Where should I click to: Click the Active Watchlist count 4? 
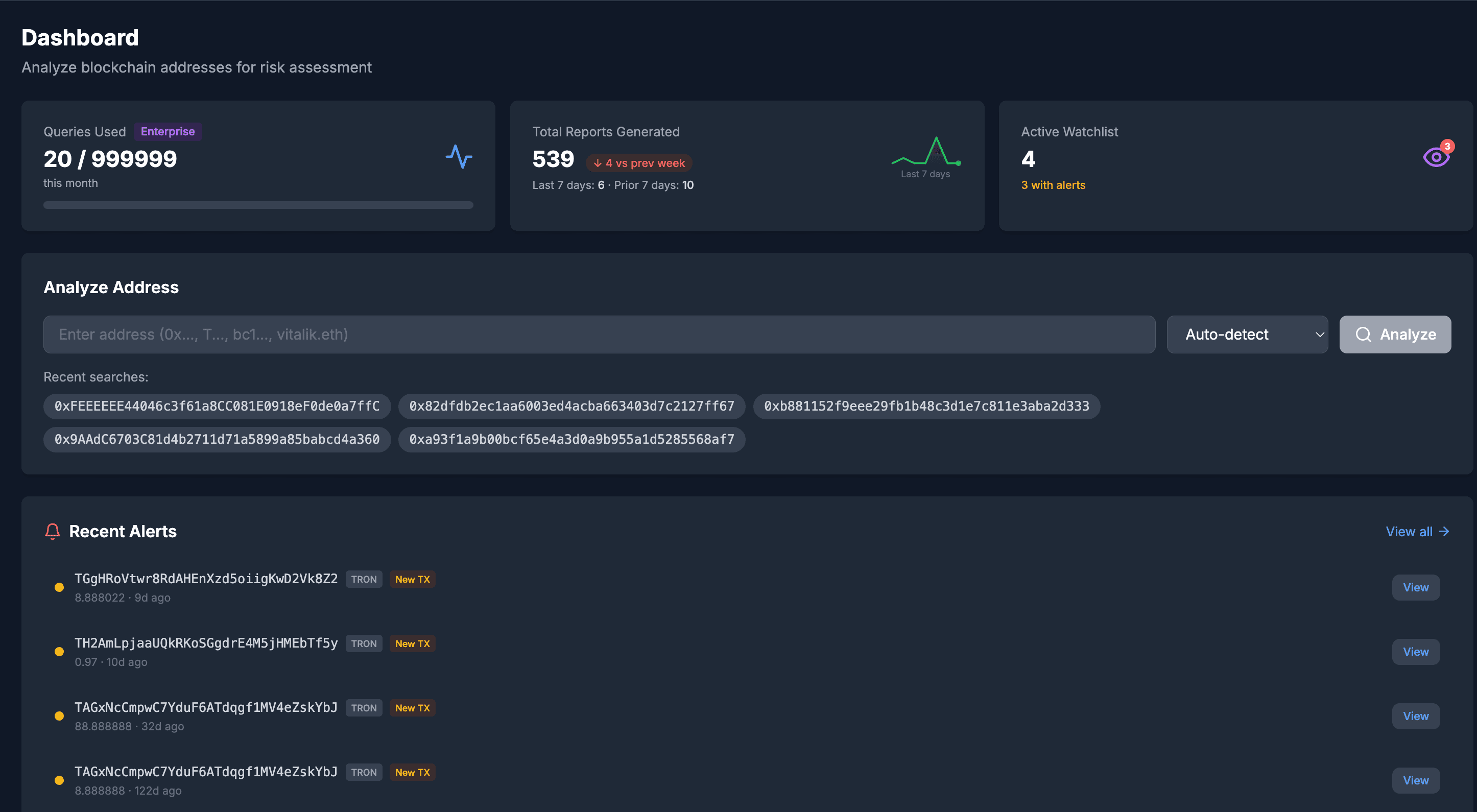(1028, 159)
